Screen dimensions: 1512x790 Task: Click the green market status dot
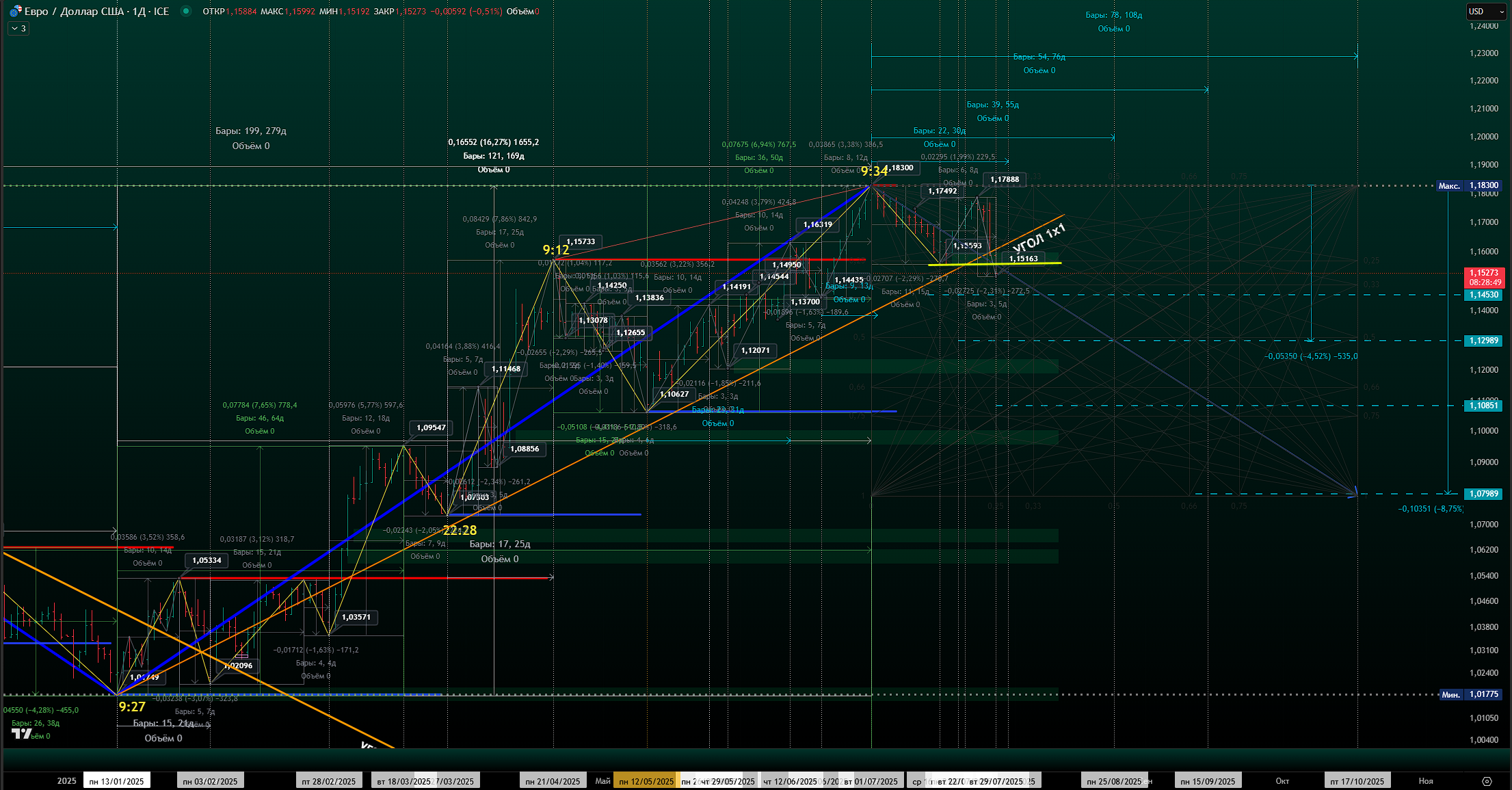185,11
